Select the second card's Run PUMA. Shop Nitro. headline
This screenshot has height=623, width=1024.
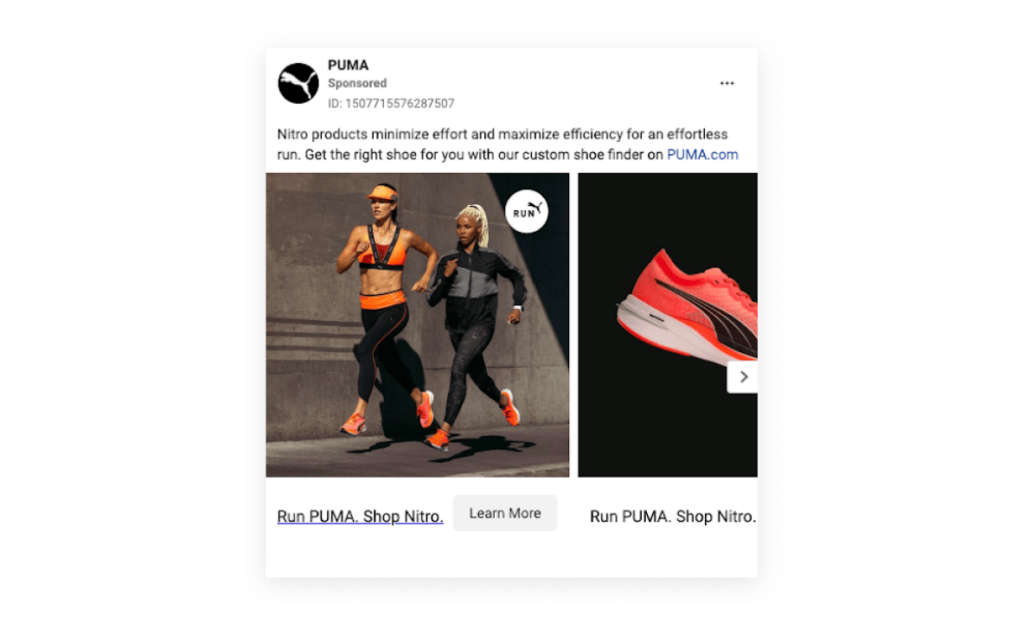(x=673, y=516)
